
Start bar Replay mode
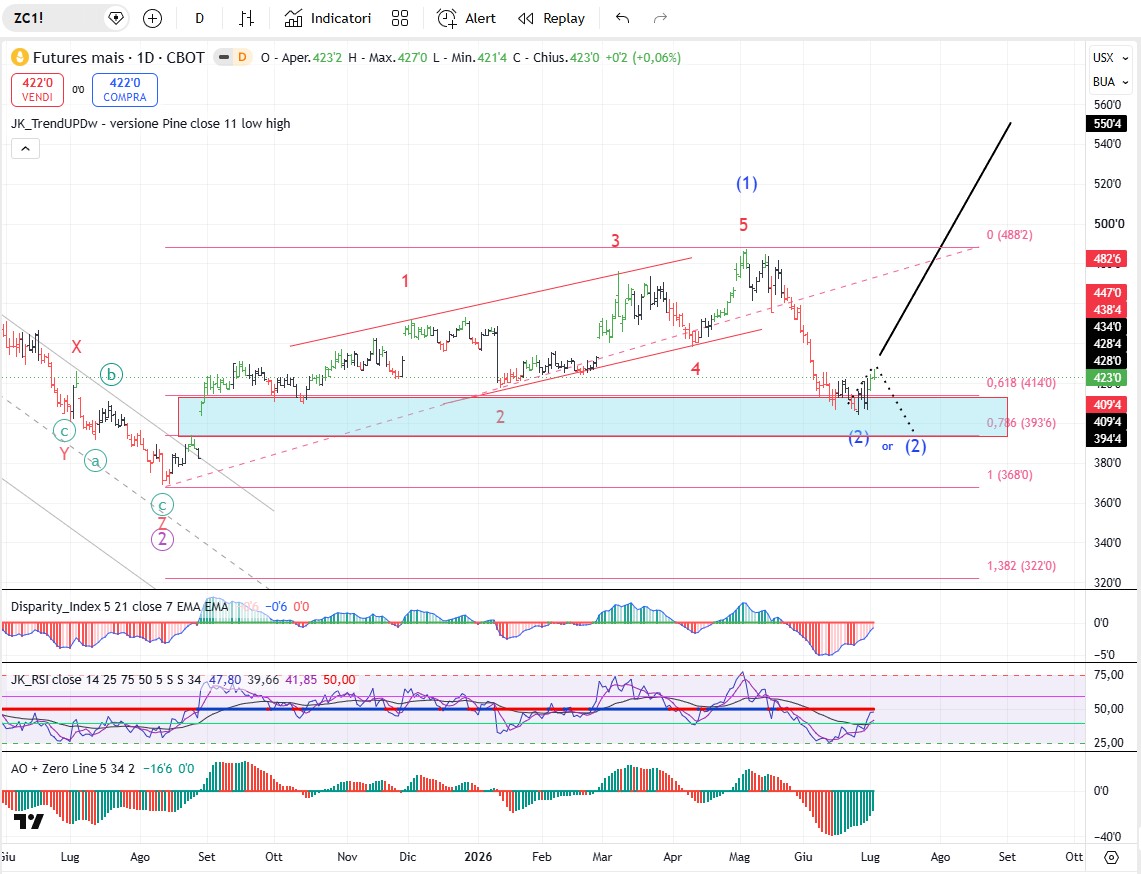coord(552,18)
